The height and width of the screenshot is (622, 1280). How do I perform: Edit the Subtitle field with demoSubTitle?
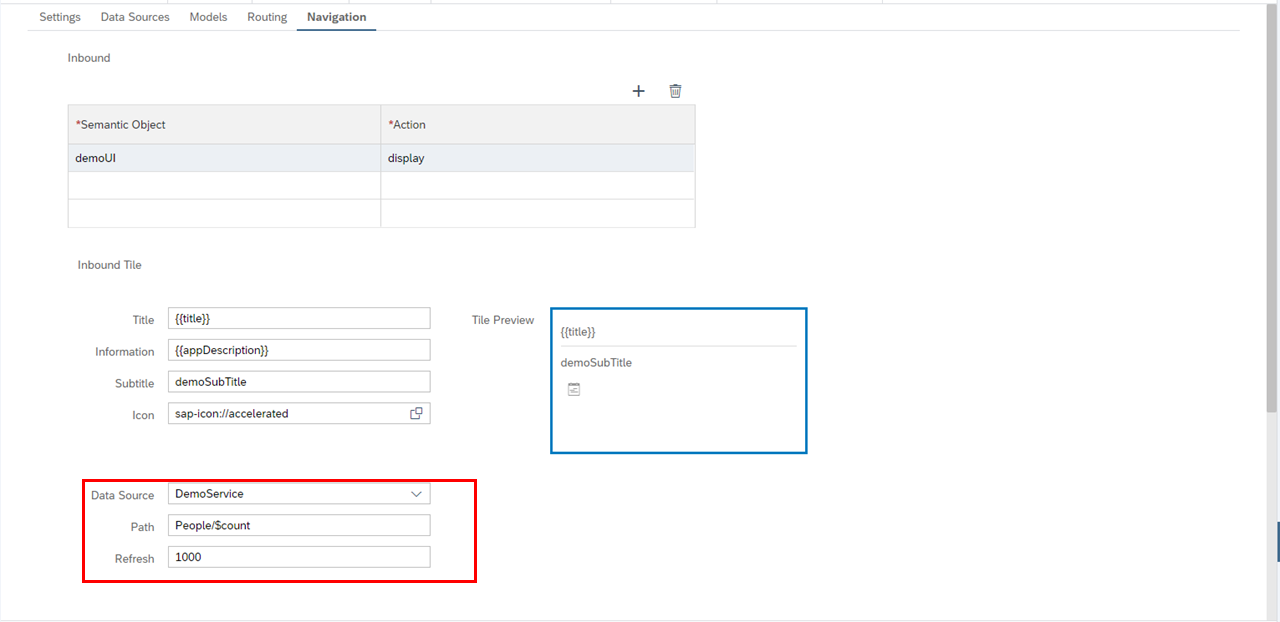(x=299, y=382)
